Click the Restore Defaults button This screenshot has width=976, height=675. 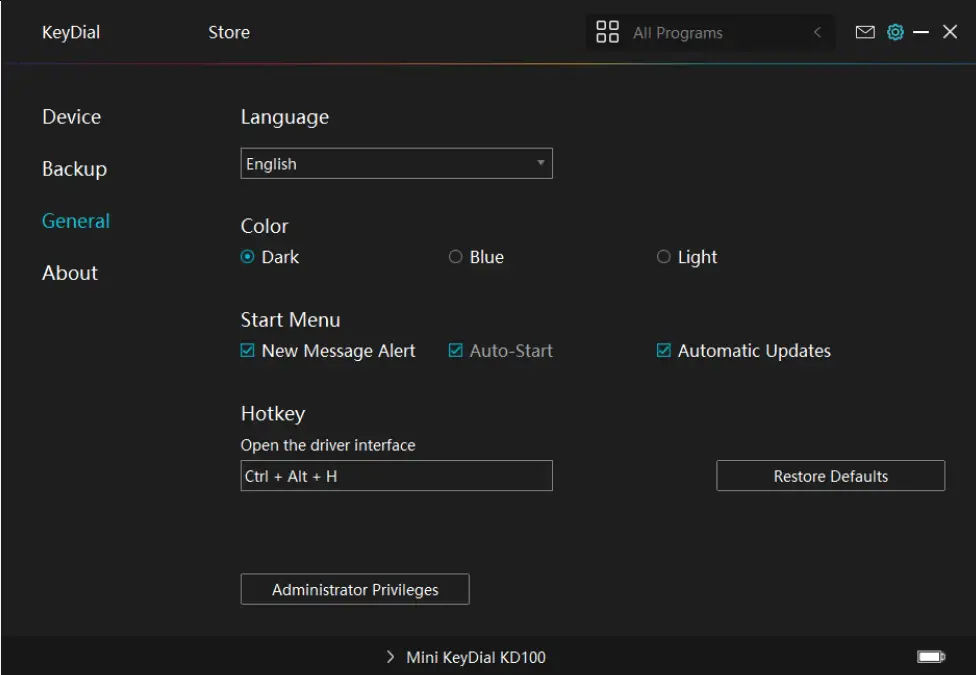pos(830,476)
